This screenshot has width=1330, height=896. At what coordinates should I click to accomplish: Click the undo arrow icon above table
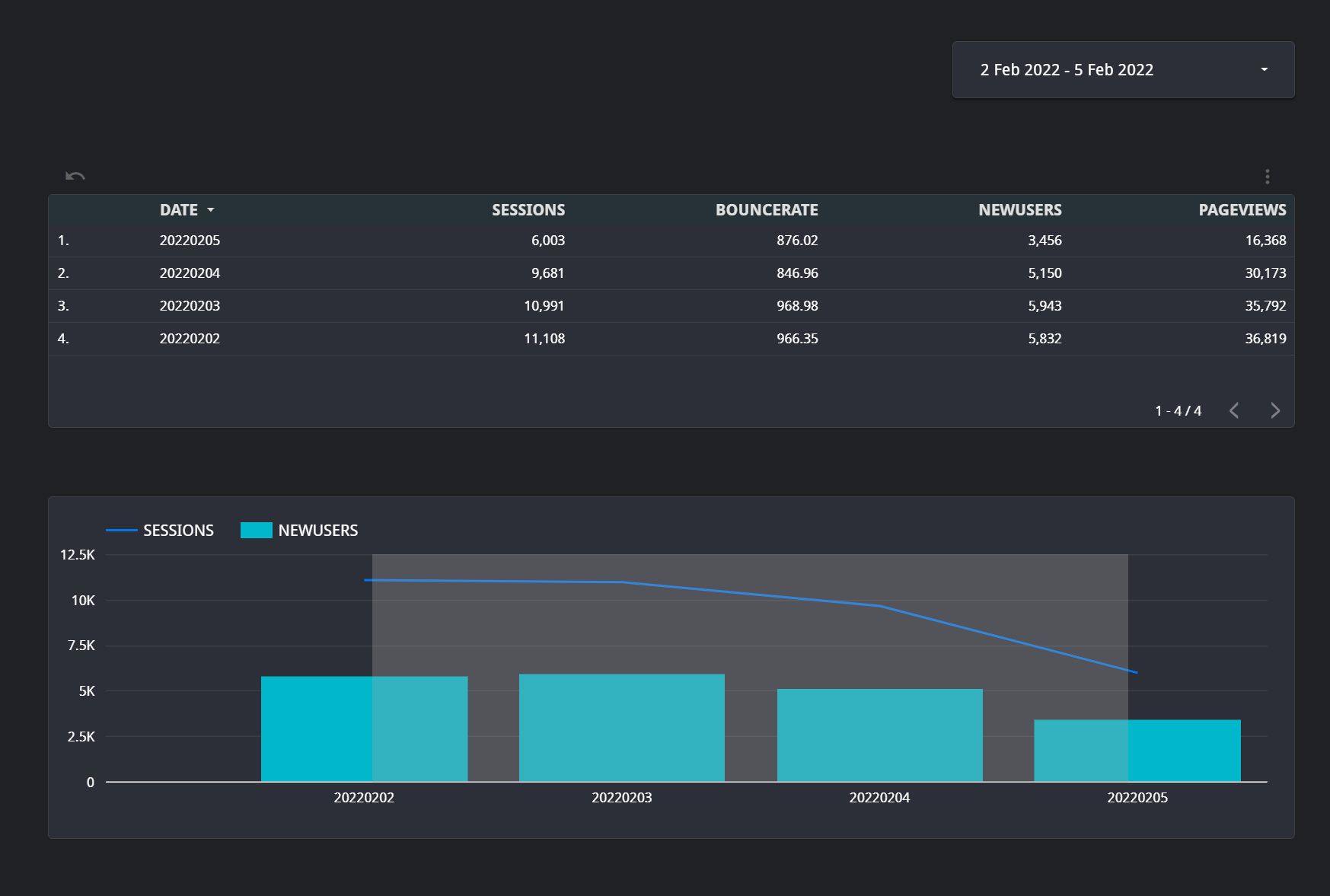(x=75, y=177)
